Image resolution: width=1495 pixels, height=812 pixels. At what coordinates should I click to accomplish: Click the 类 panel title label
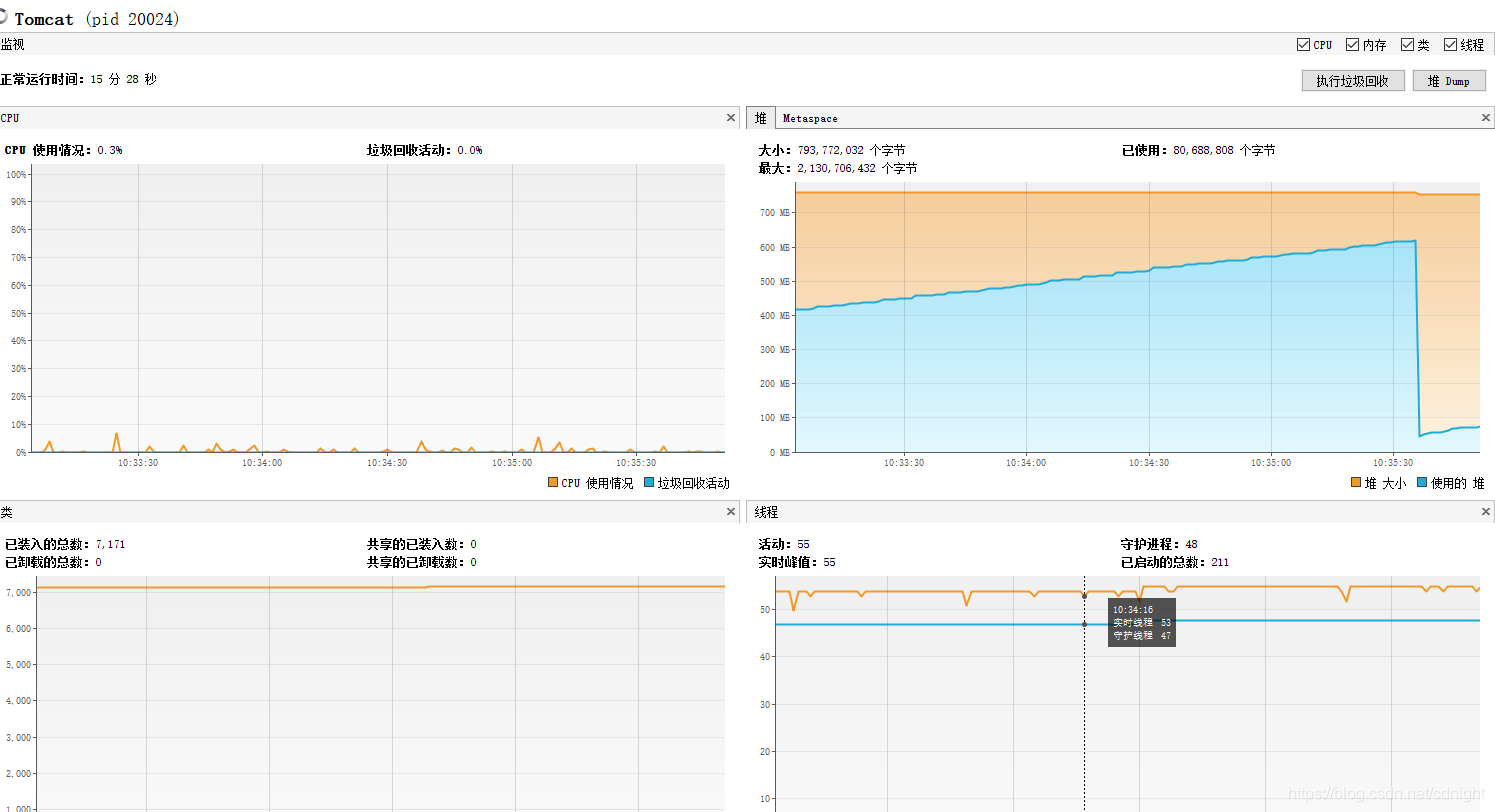coord(6,512)
